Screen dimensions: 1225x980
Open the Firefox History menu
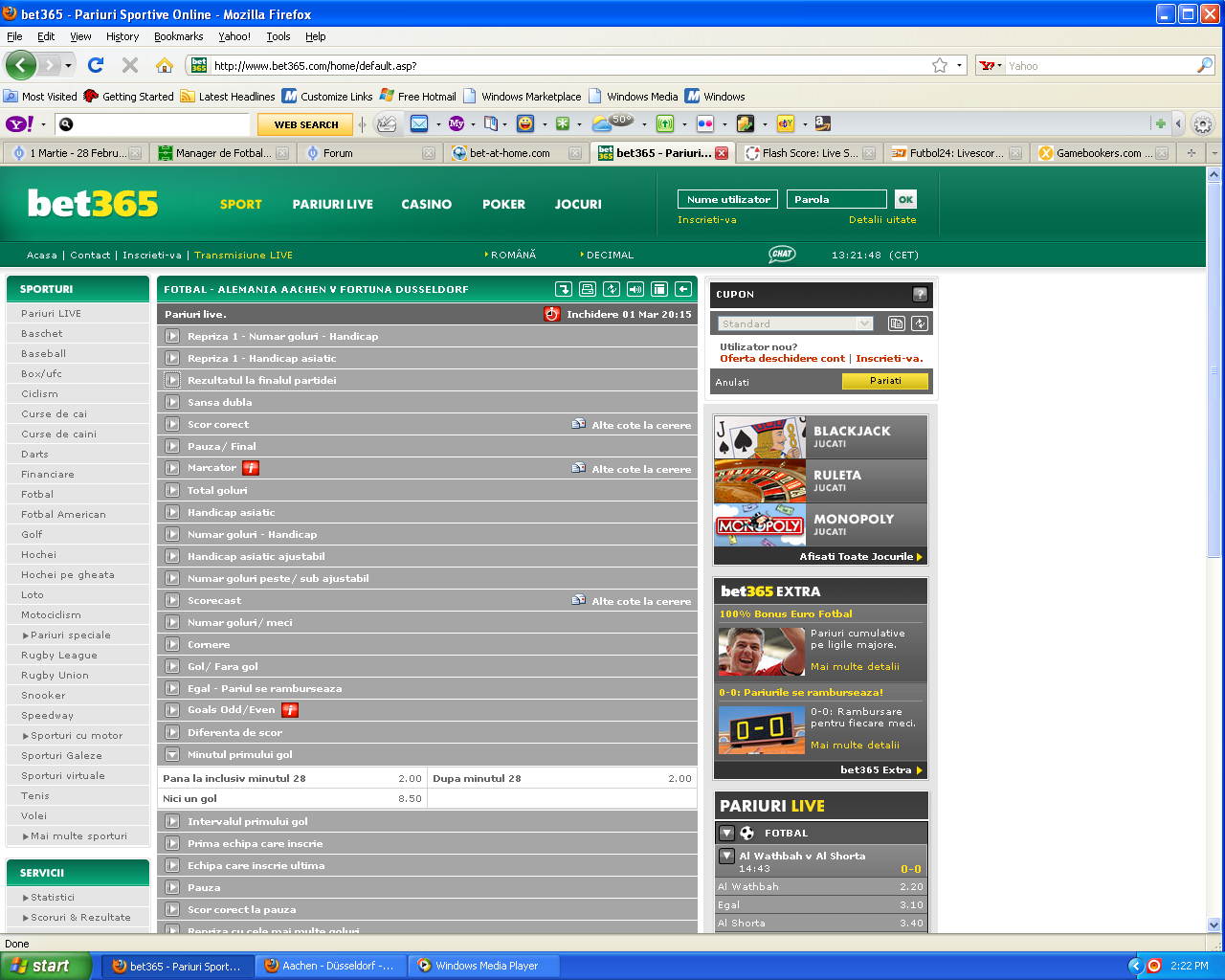coord(122,36)
